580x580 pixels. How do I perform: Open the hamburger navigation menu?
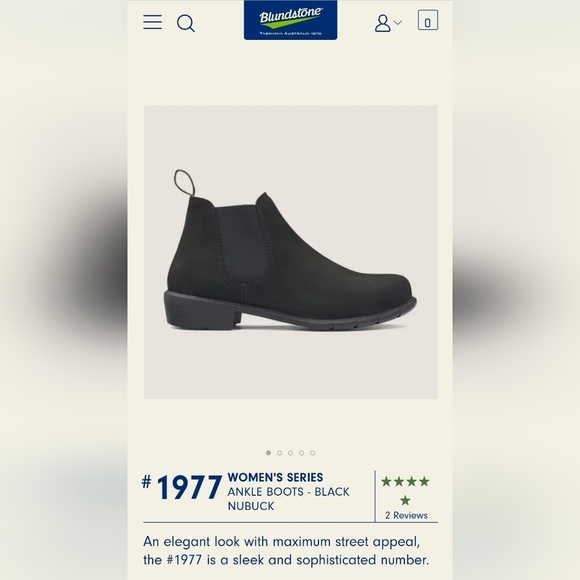[x=152, y=22]
